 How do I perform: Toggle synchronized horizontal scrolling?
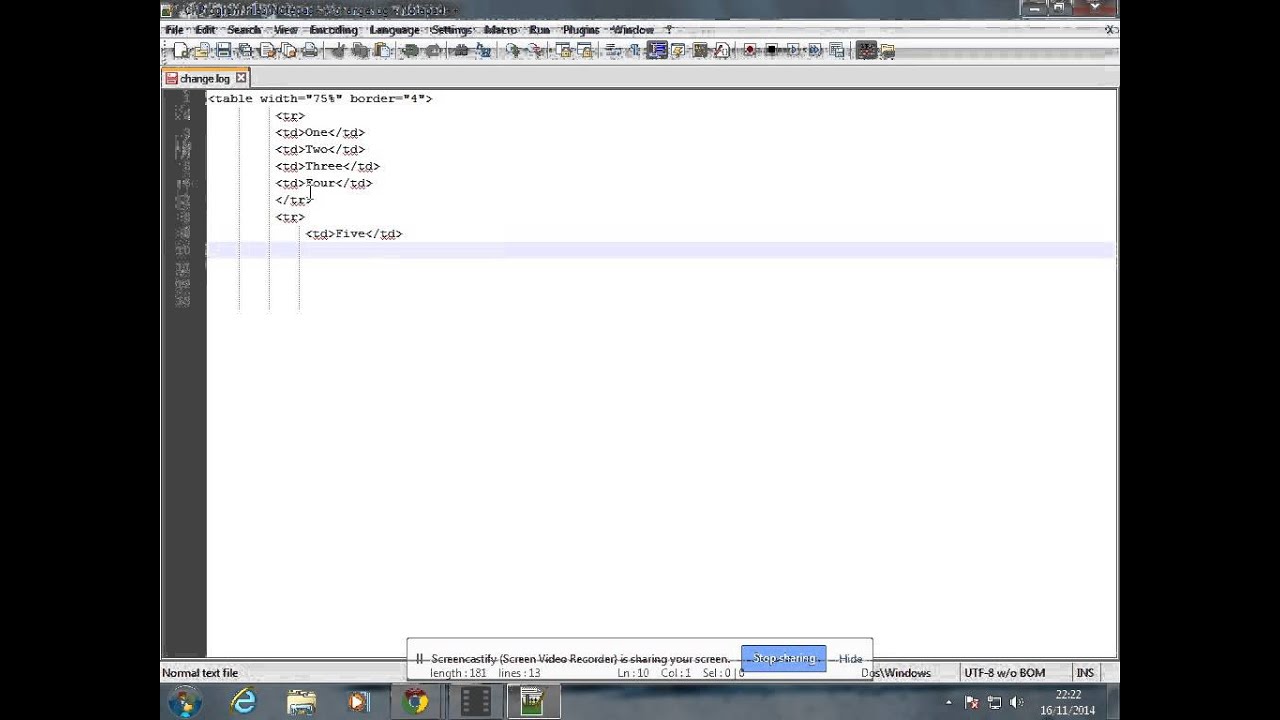click(x=585, y=50)
